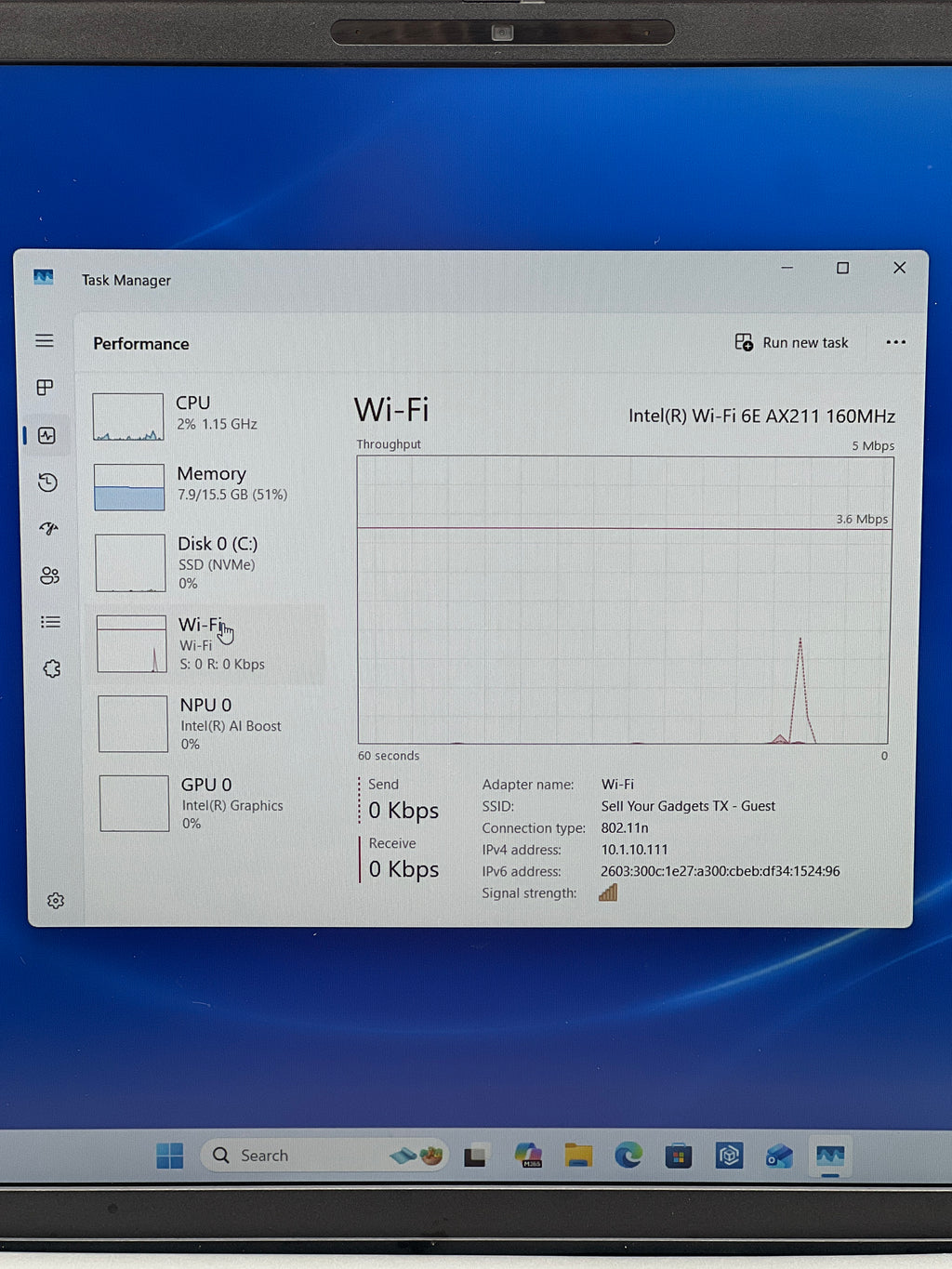This screenshot has width=952, height=1269.
Task: Open Task Manager settings gear
Action: (x=56, y=900)
